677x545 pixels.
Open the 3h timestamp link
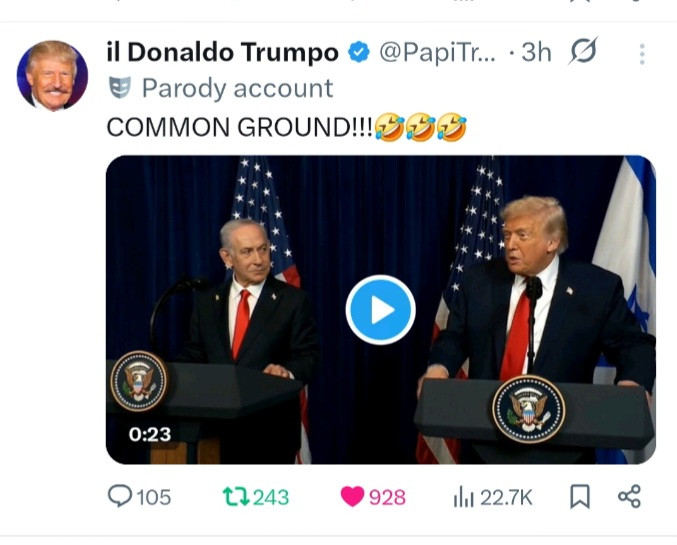(x=536, y=53)
